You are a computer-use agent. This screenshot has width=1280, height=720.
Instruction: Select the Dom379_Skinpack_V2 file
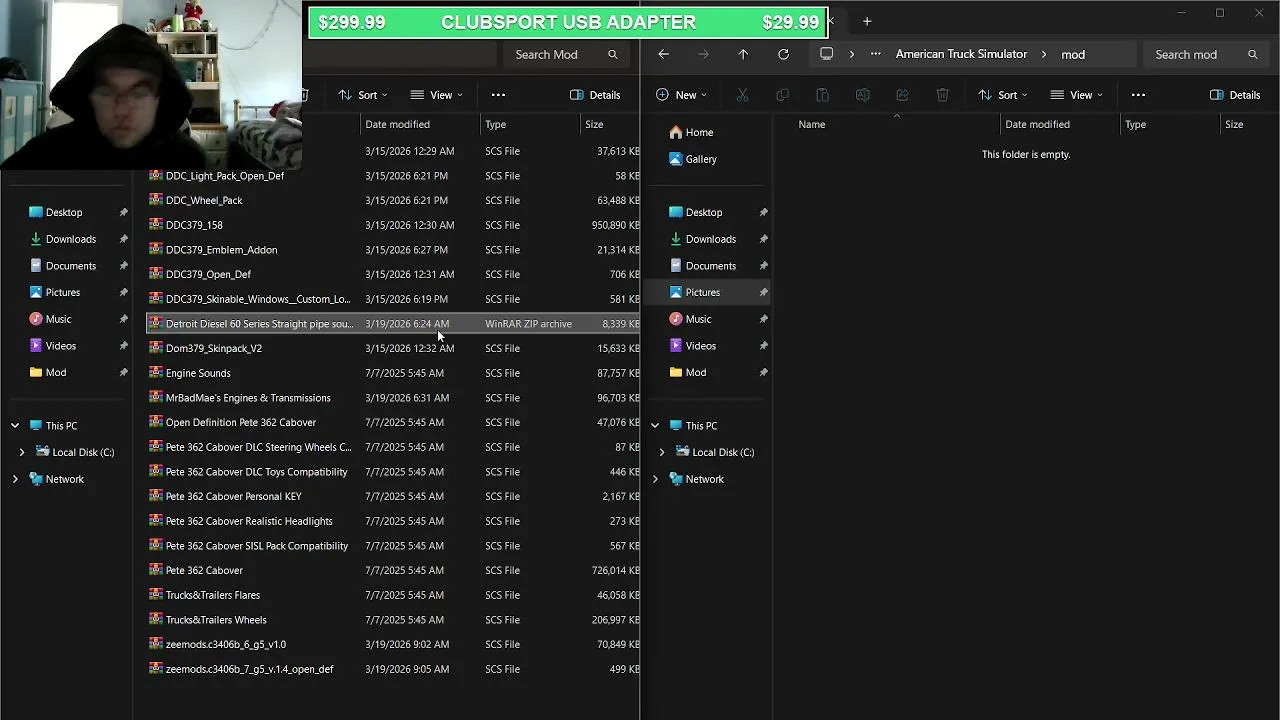[x=393, y=348]
